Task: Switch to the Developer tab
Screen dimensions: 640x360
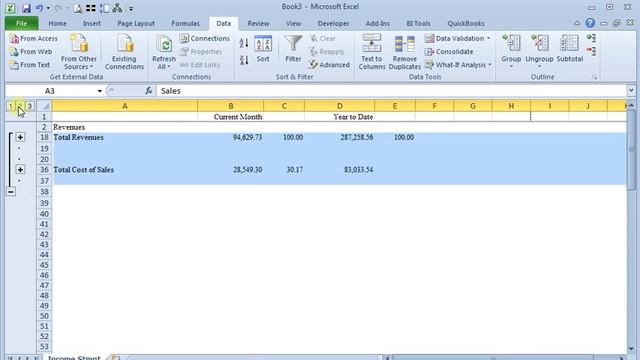Action: pos(333,23)
